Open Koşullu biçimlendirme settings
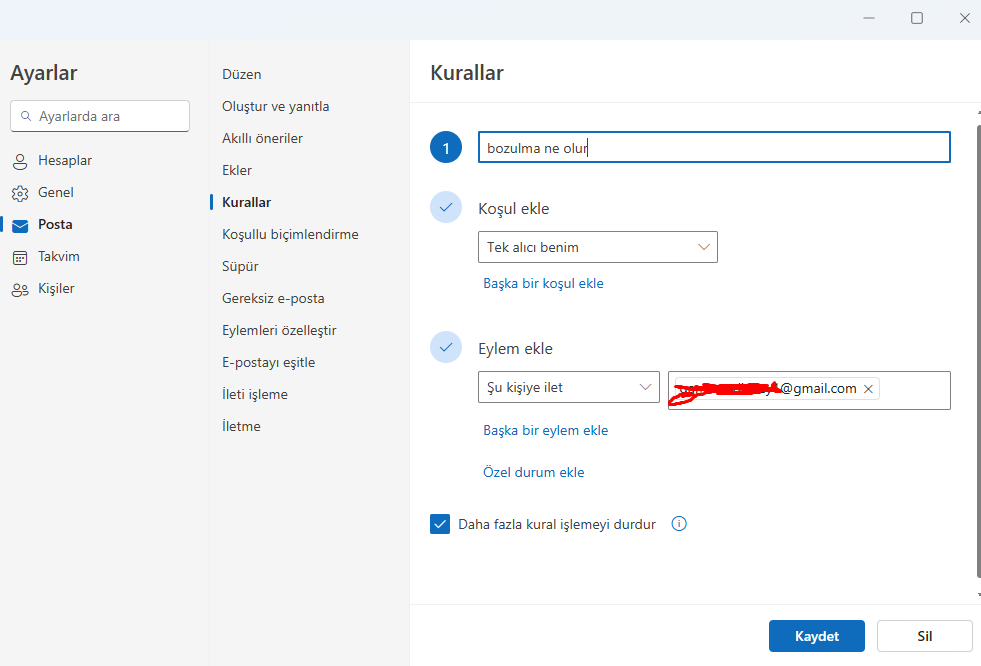This screenshot has height=666, width=981. 290,235
